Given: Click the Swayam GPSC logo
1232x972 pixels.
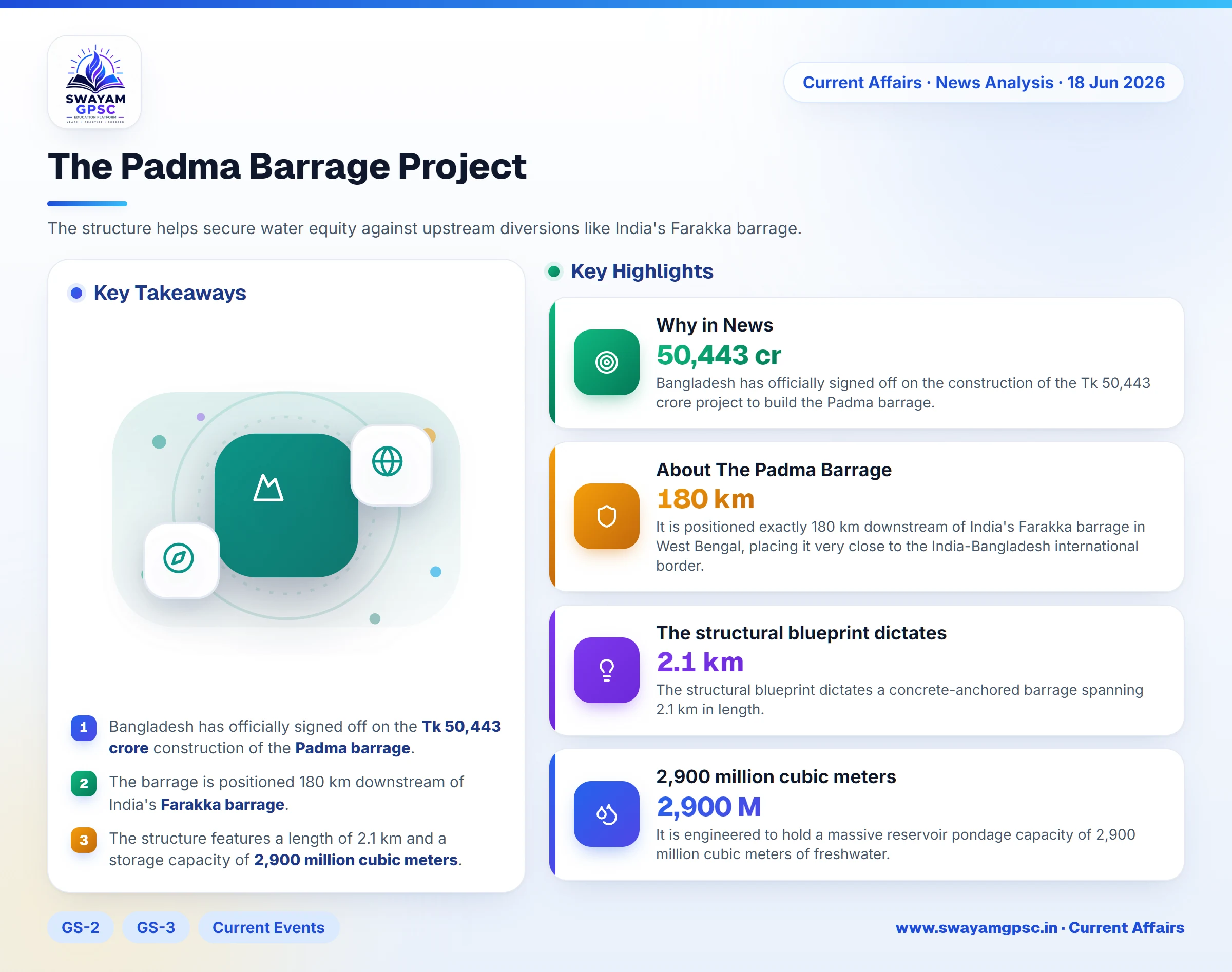Looking at the screenshot, I should (x=94, y=82).
